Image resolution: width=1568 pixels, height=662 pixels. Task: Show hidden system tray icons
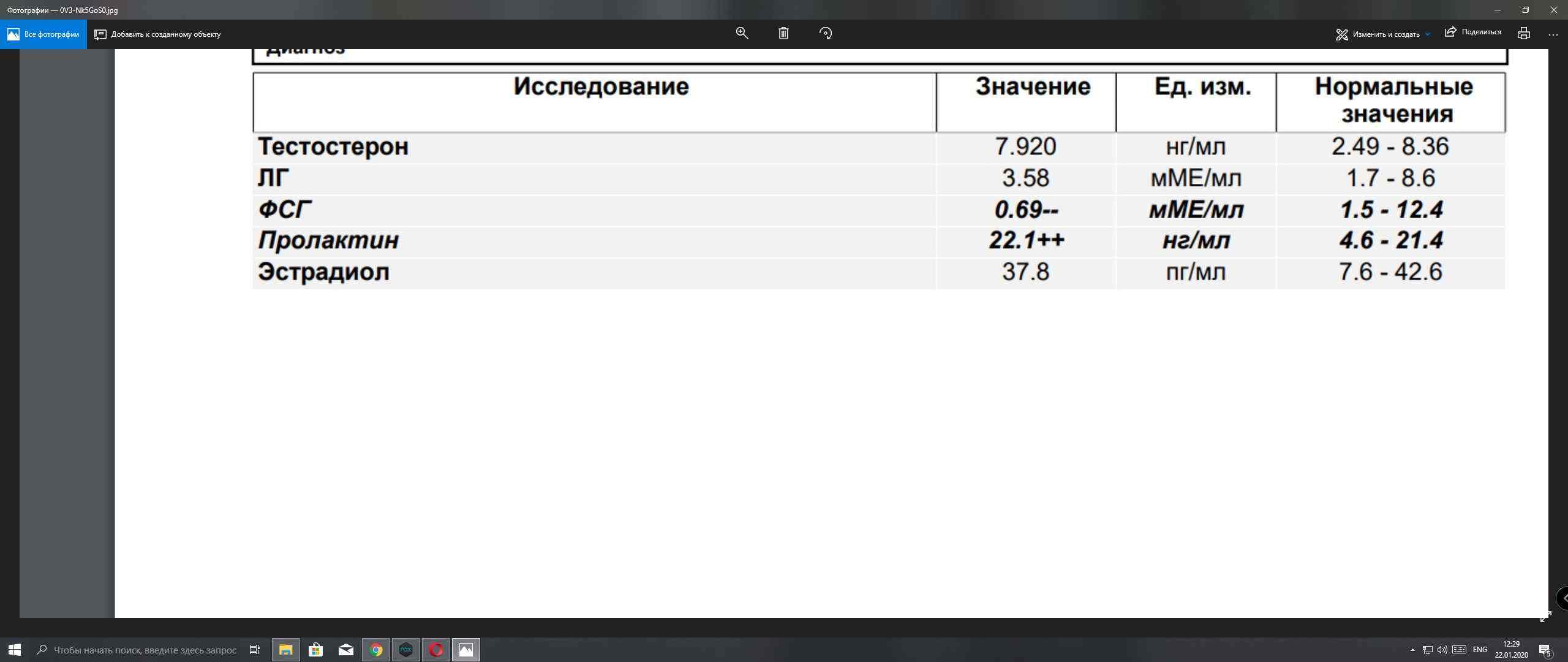pos(1412,650)
